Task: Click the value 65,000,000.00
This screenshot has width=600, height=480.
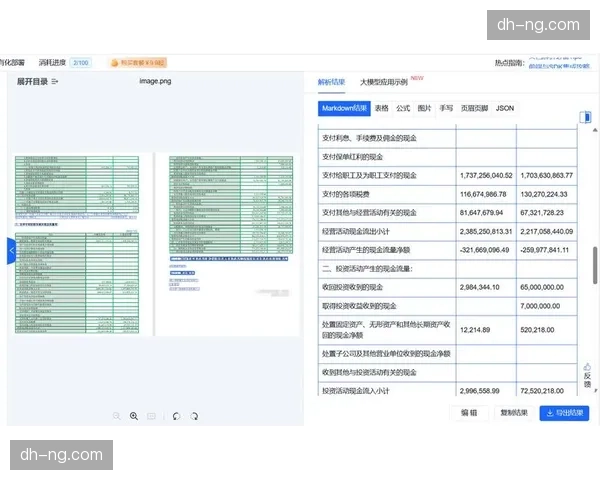Action: click(542, 287)
